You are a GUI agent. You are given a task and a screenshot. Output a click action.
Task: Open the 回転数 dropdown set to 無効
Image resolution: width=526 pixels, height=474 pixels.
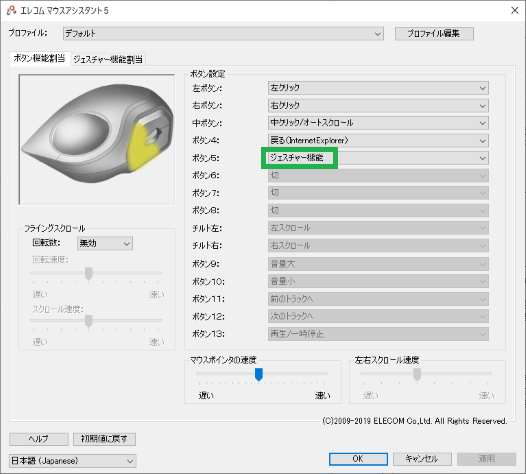click(105, 243)
